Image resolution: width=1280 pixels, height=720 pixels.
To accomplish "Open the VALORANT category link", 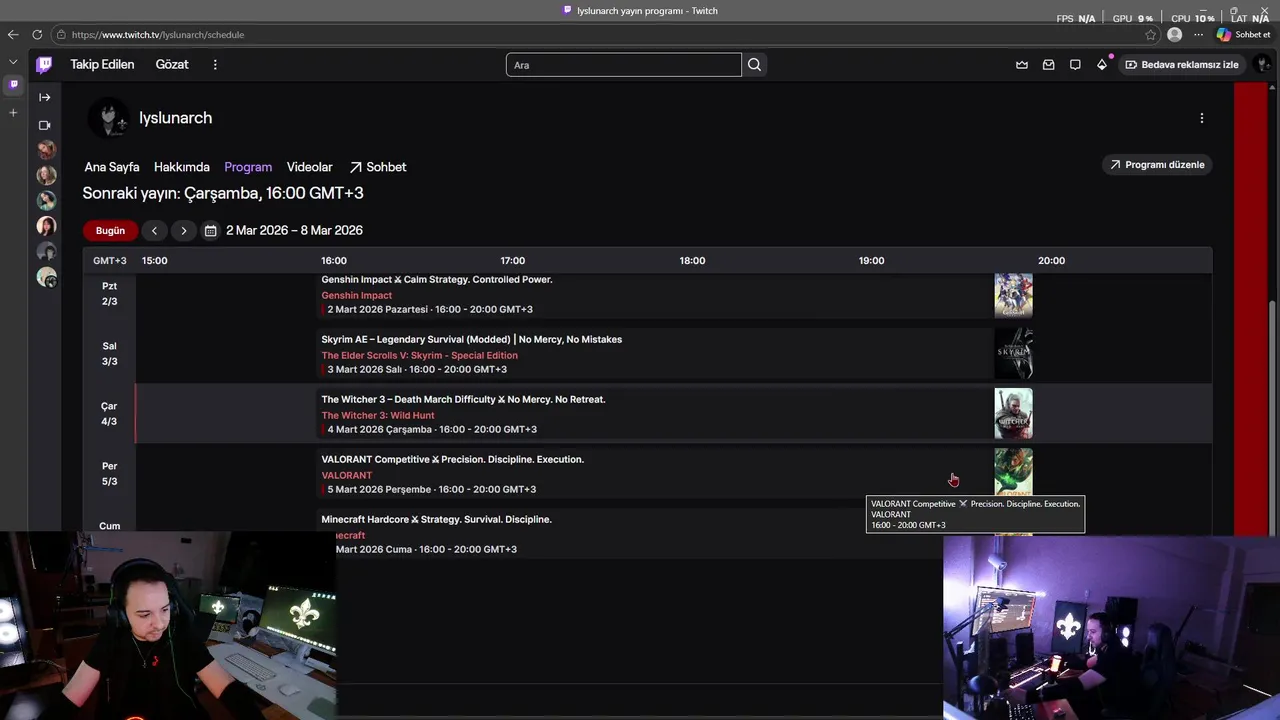I will (347, 476).
